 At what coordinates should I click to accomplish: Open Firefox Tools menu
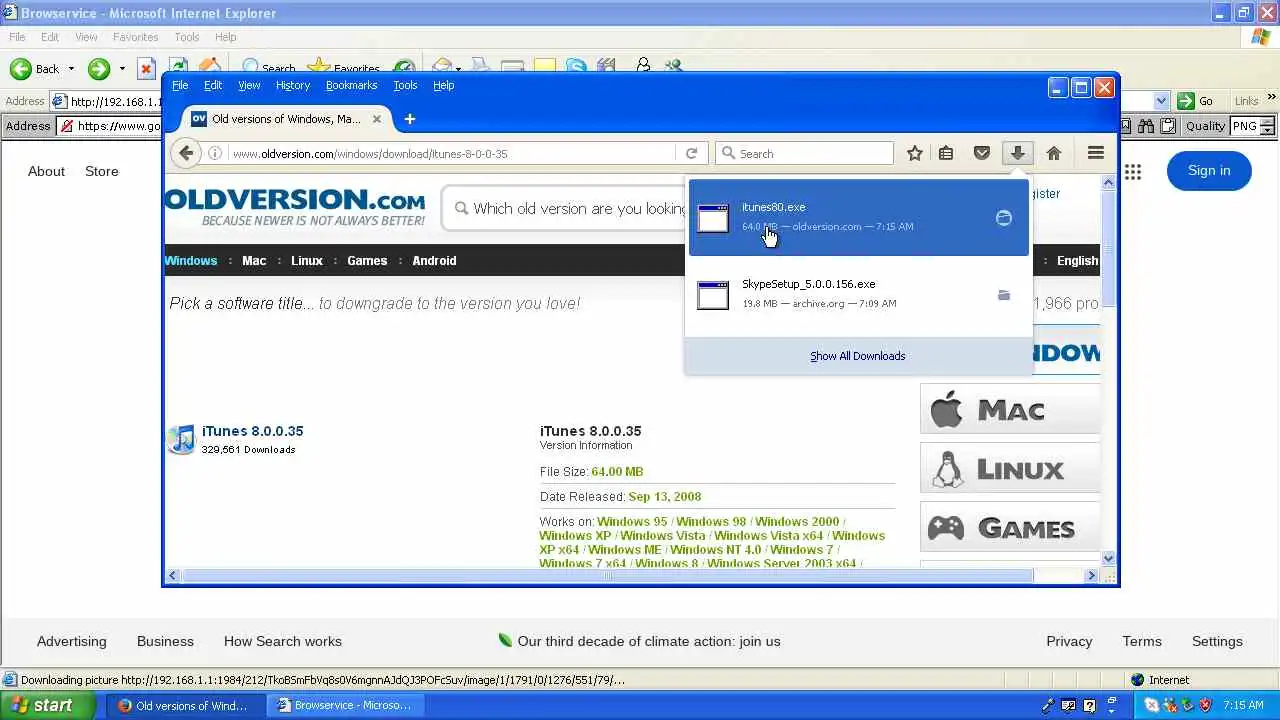[x=405, y=85]
